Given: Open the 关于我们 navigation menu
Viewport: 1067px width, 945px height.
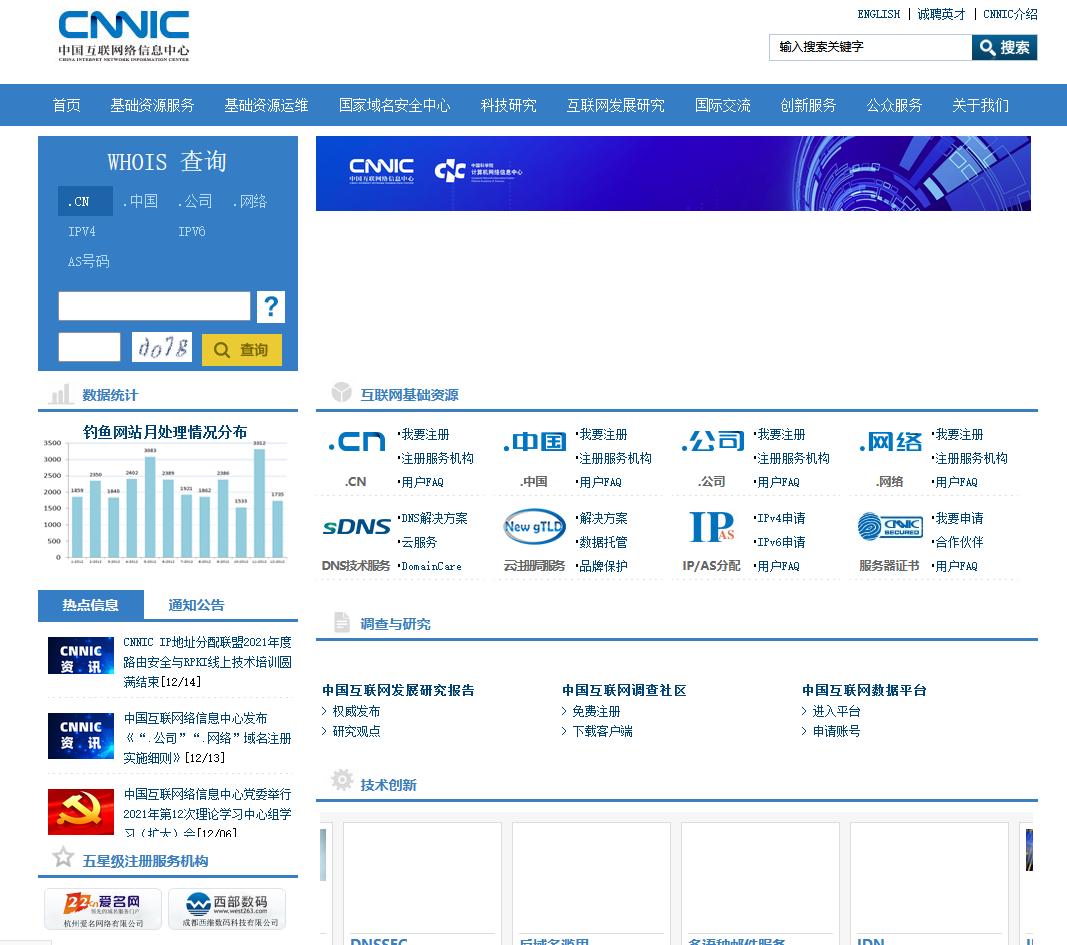Looking at the screenshot, I should [x=980, y=105].
